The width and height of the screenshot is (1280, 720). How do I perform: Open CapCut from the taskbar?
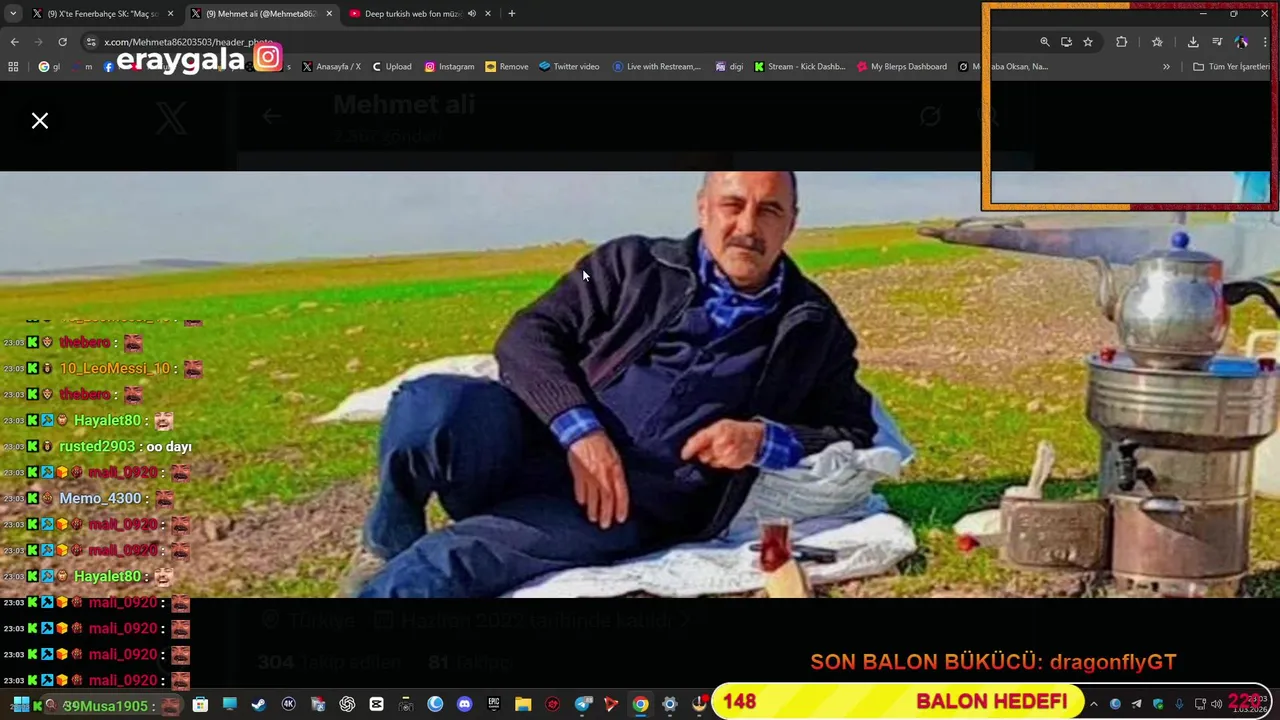pos(376,705)
